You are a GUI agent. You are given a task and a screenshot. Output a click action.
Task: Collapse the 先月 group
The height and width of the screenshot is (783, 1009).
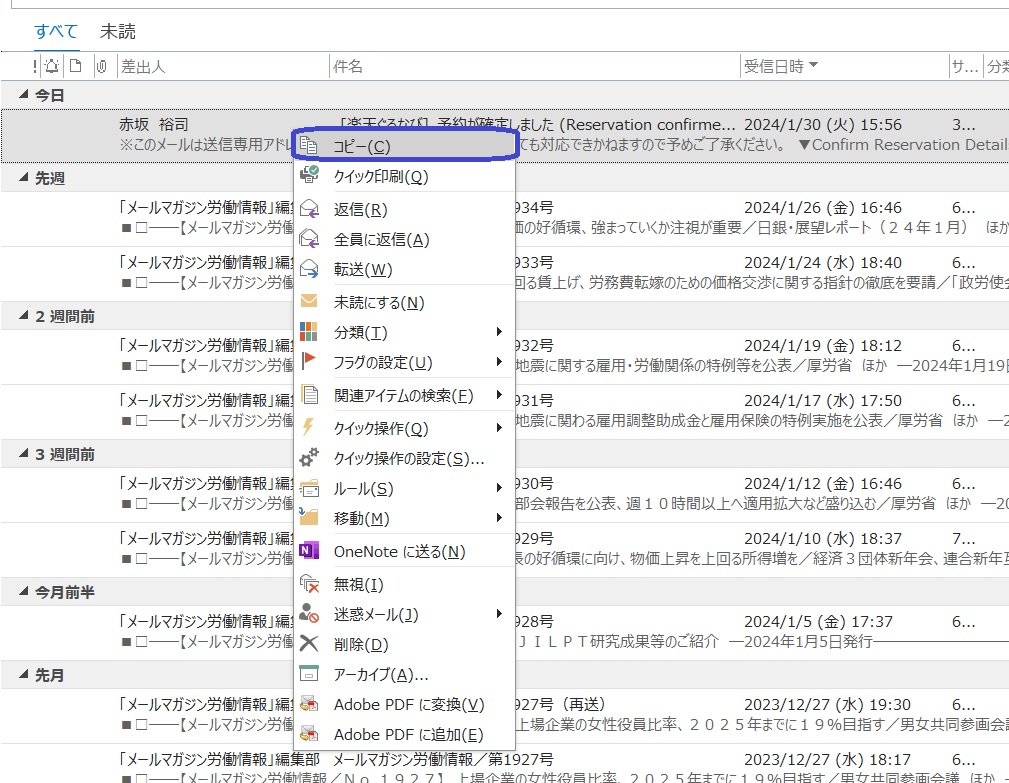[x=23, y=675]
